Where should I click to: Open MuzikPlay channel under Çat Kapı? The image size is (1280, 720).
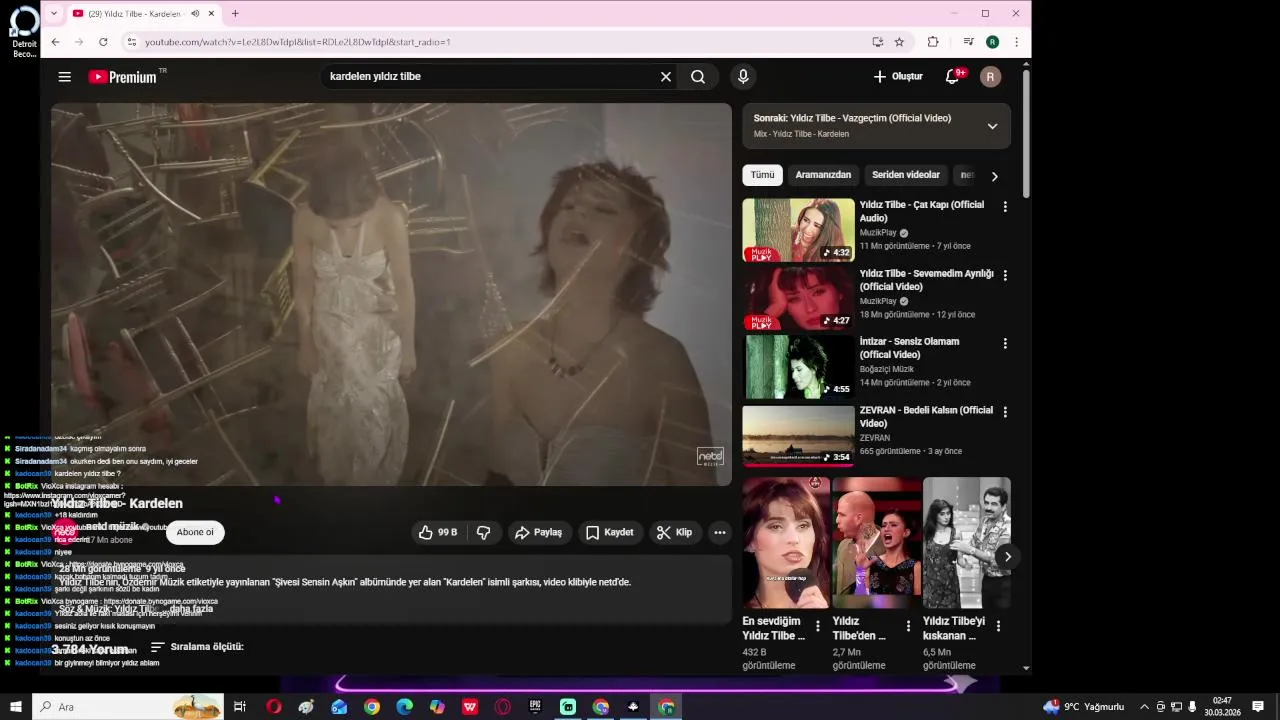[878, 233]
